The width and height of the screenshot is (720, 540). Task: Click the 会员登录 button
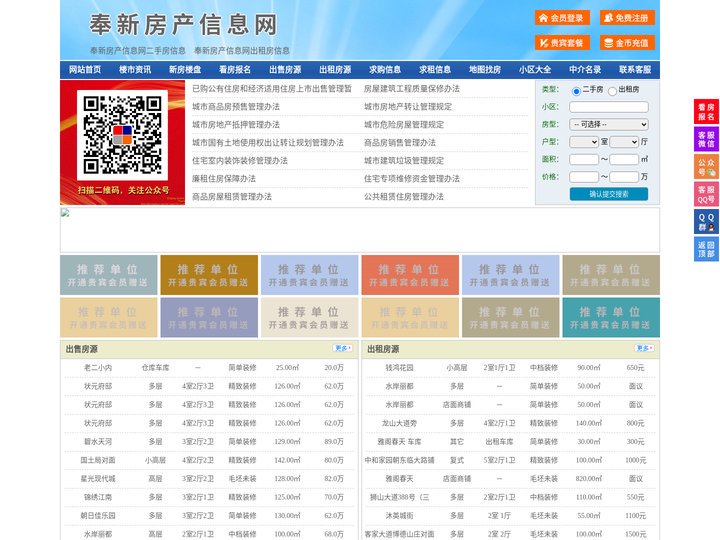click(x=562, y=18)
